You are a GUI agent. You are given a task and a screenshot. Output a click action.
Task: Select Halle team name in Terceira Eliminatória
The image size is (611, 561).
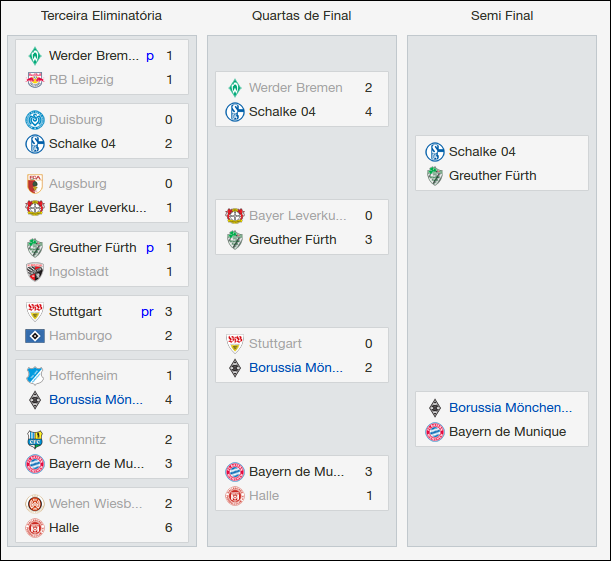64,528
